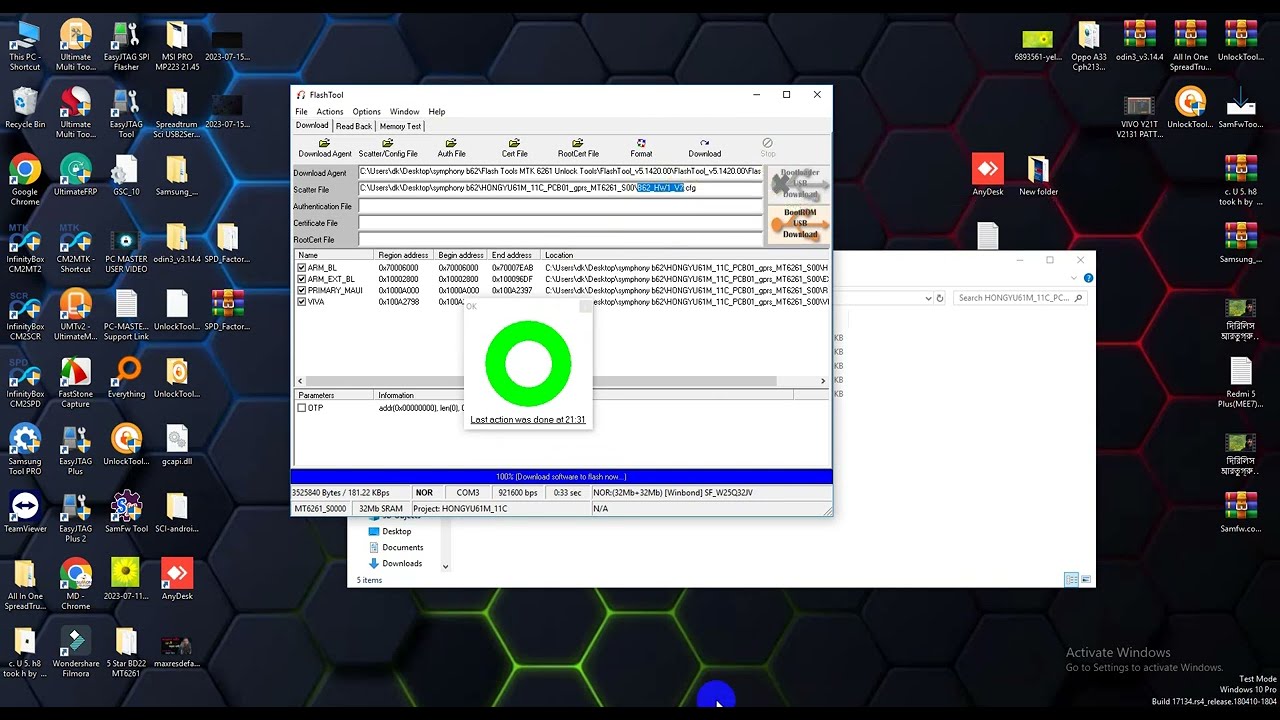This screenshot has width=1280, height=720.
Task: Switch to the Memory Test tab
Action: (x=400, y=126)
